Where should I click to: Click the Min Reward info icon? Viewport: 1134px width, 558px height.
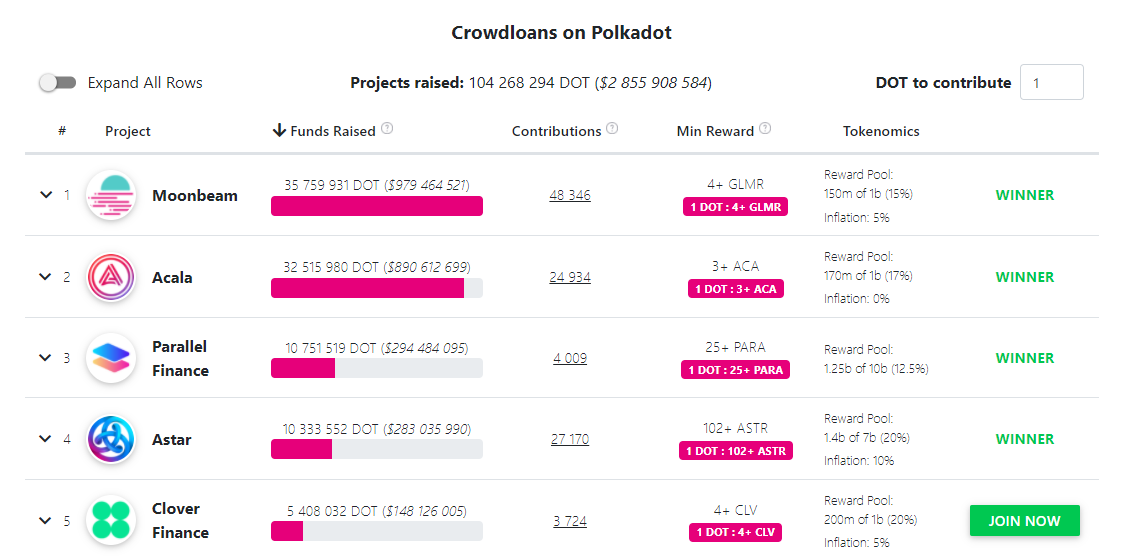pyautogui.click(x=765, y=129)
